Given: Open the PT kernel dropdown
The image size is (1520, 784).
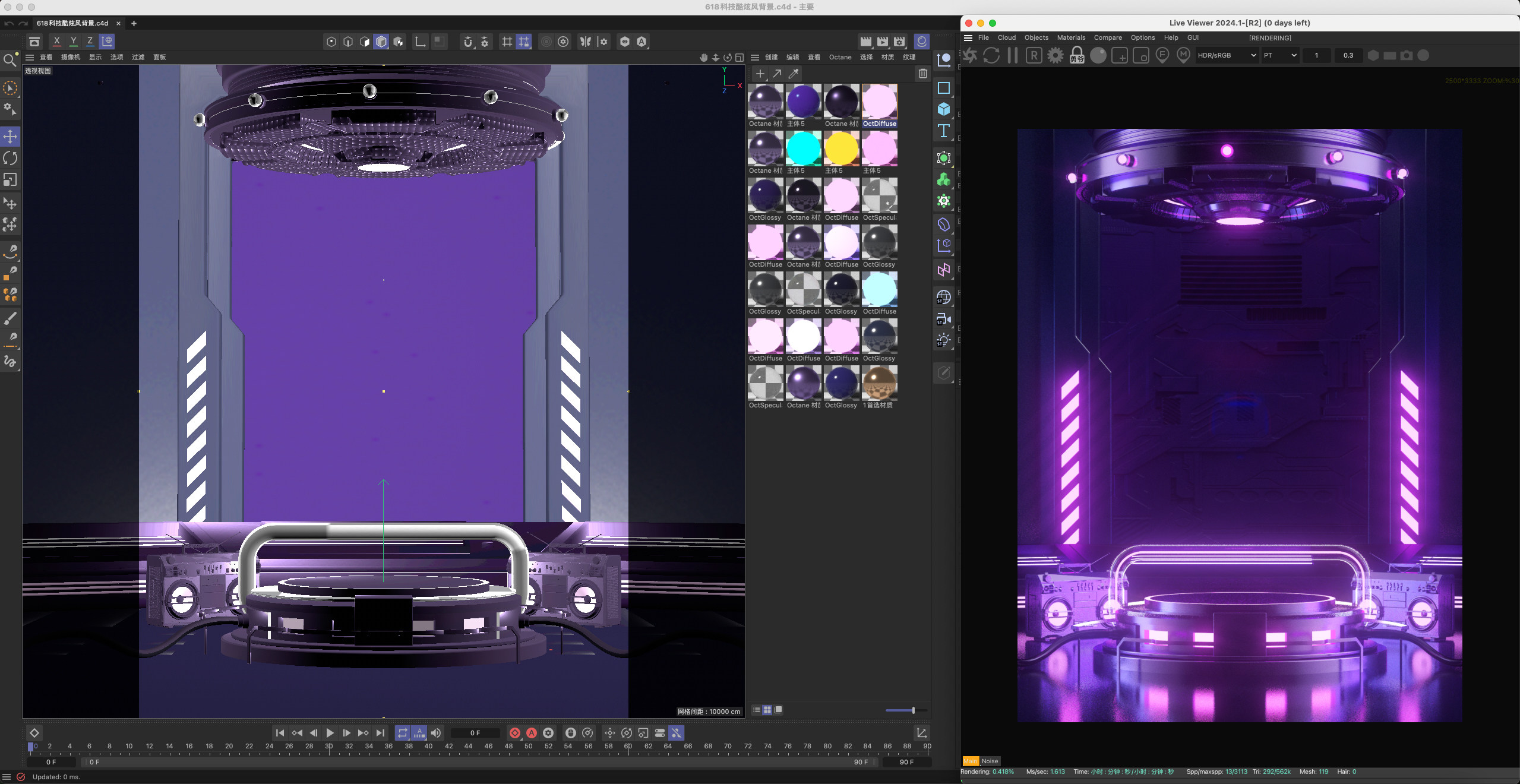Looking at the screenshot, I should click(1279, 56).
